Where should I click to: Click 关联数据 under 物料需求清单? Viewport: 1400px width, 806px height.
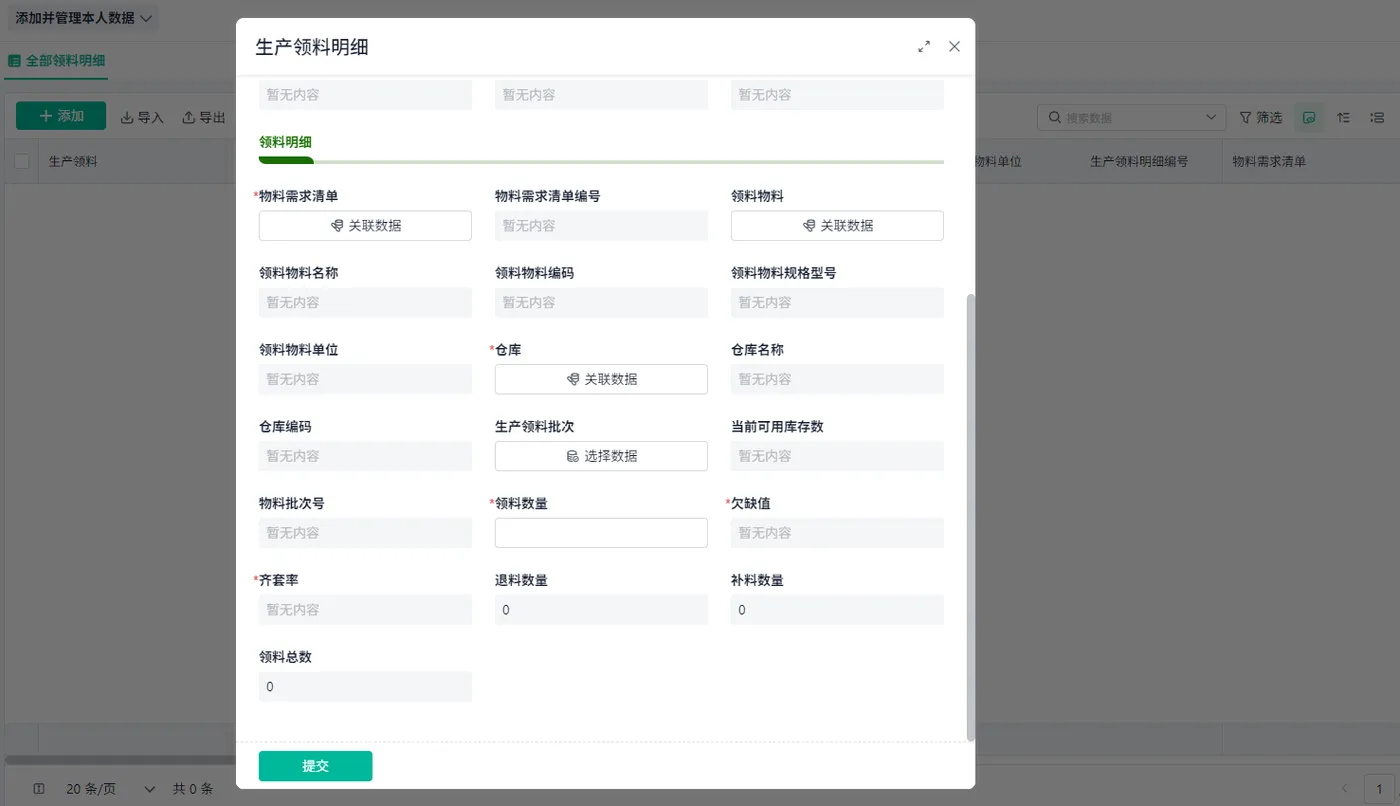pos(365,226)
